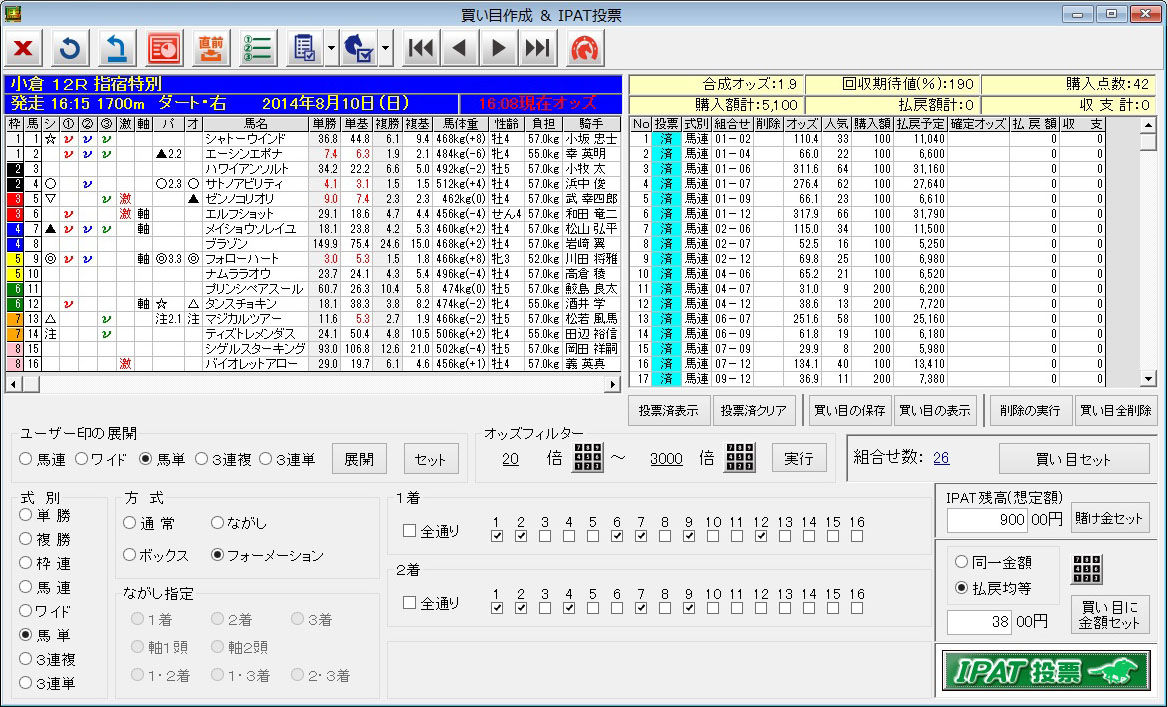
Task: Click the 買い目セット button
Action: pyautogui.click(x=1073, y=459)
